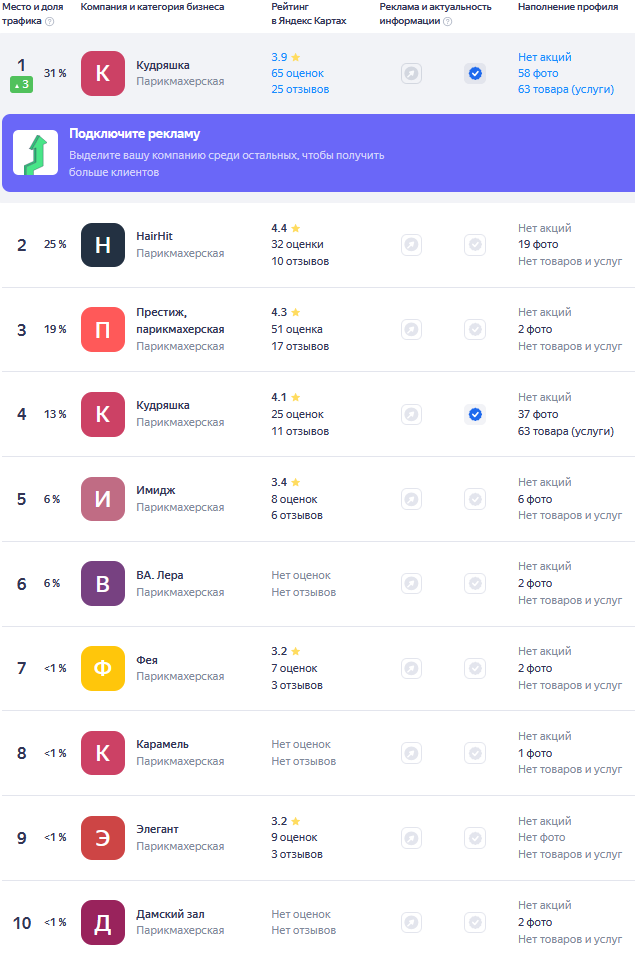Click the Компания и категория бизнеса header

tap(152, 7)
